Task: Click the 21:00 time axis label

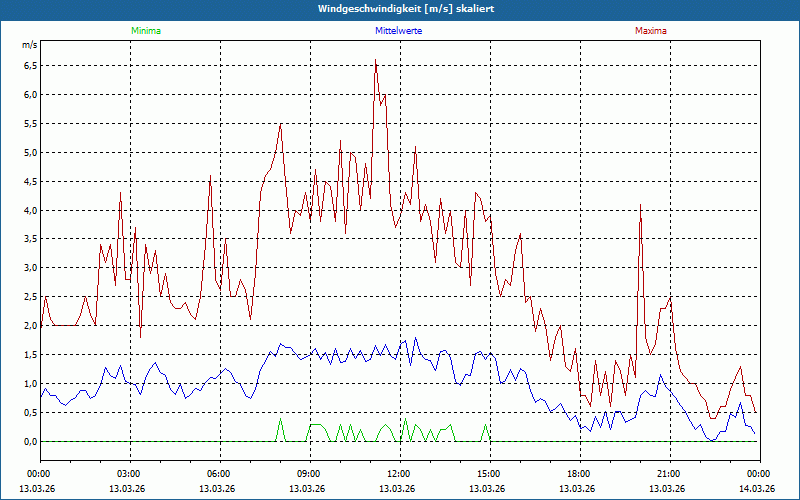Action: (669, 474)
